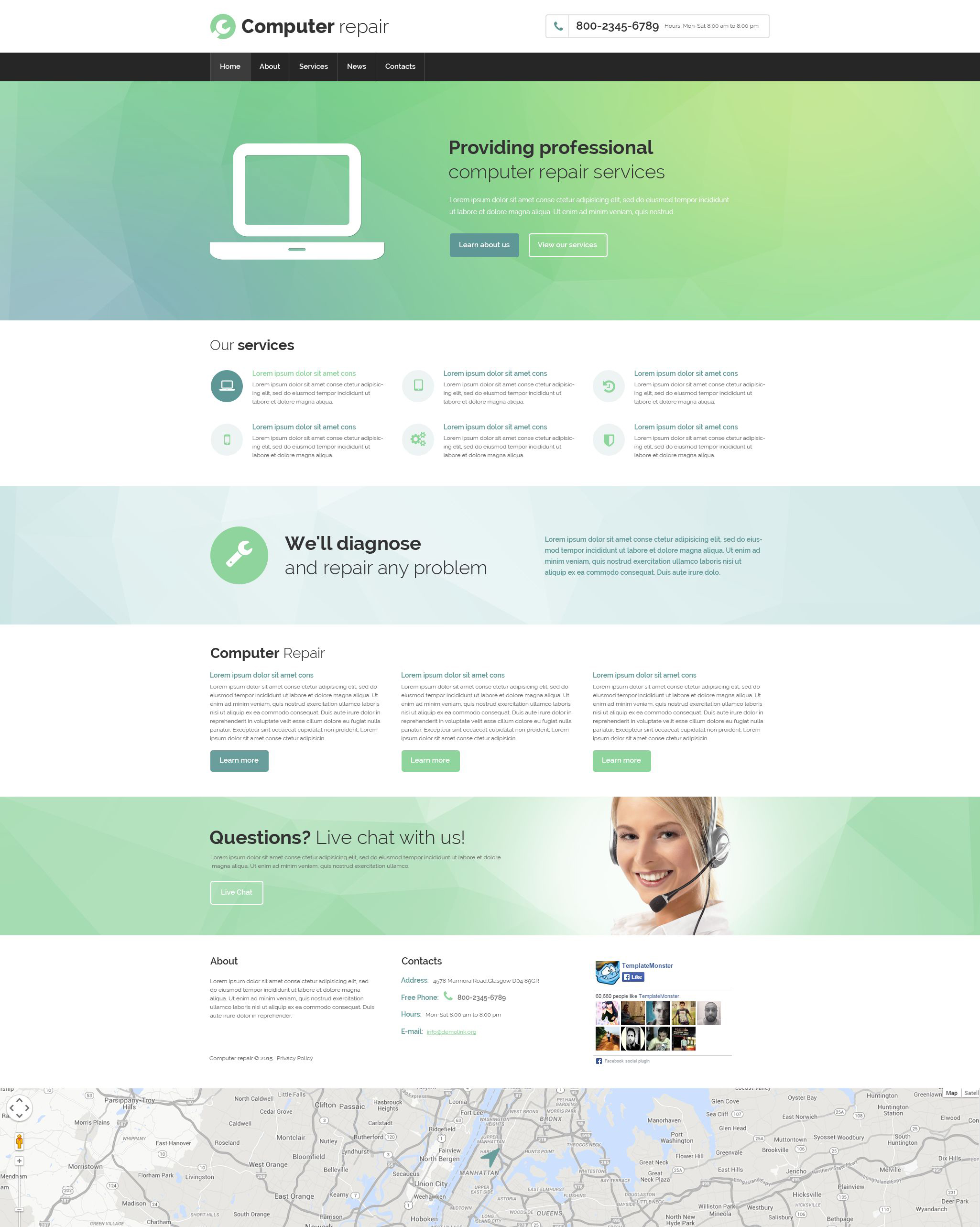This screenshot has height=1227, width=980.
Task: Click the Learn about us button
Action: coord(484,244)
